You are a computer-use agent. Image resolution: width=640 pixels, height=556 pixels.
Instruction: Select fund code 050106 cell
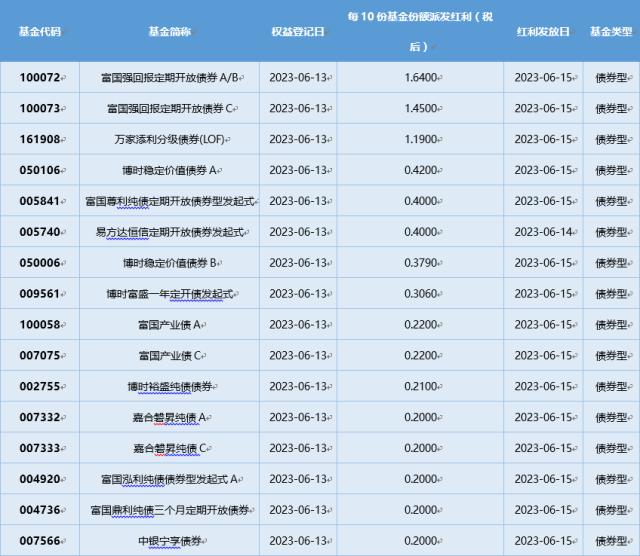pos(40,170)
